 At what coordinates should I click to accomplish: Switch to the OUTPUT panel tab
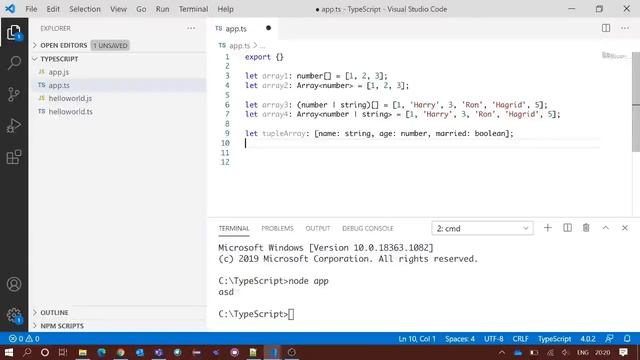318,229
